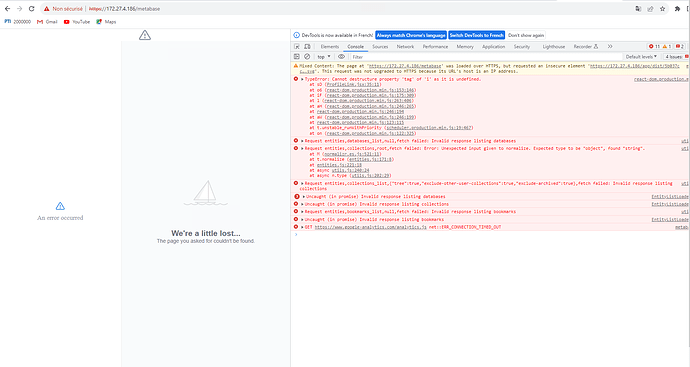Click the live expression eye icon

(341, 57)
